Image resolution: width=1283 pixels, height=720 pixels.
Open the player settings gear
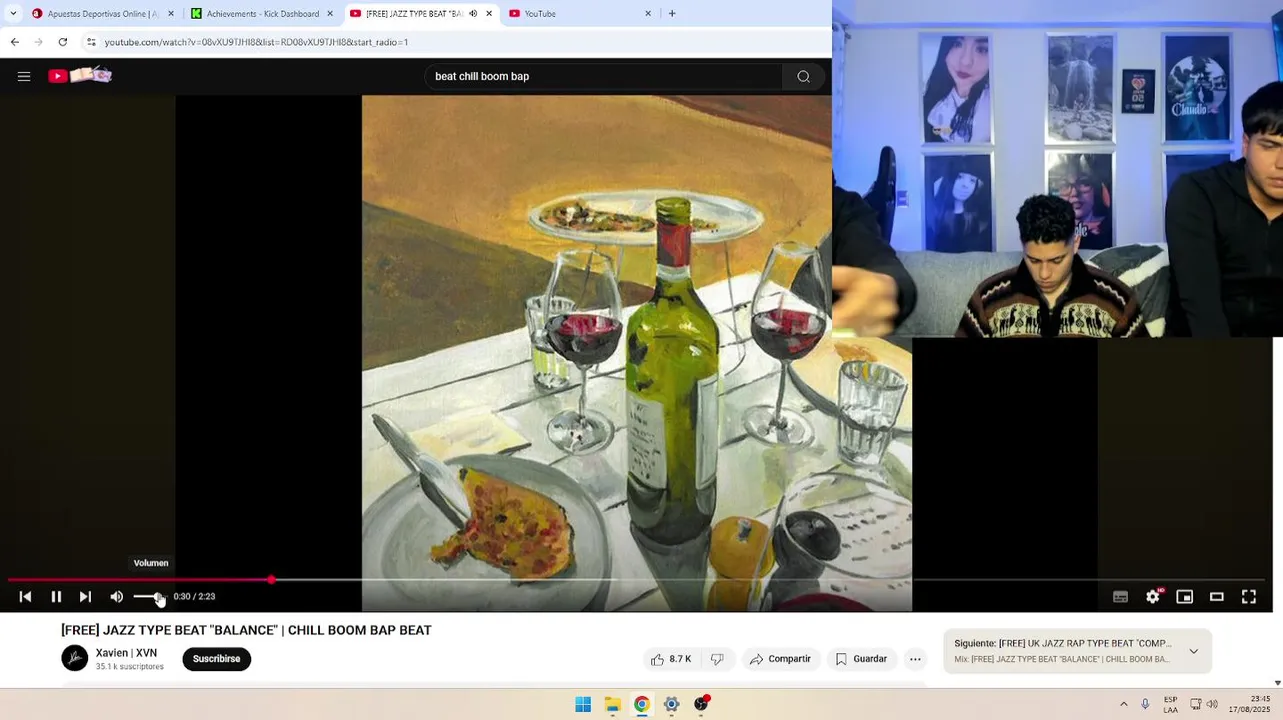1153,597
